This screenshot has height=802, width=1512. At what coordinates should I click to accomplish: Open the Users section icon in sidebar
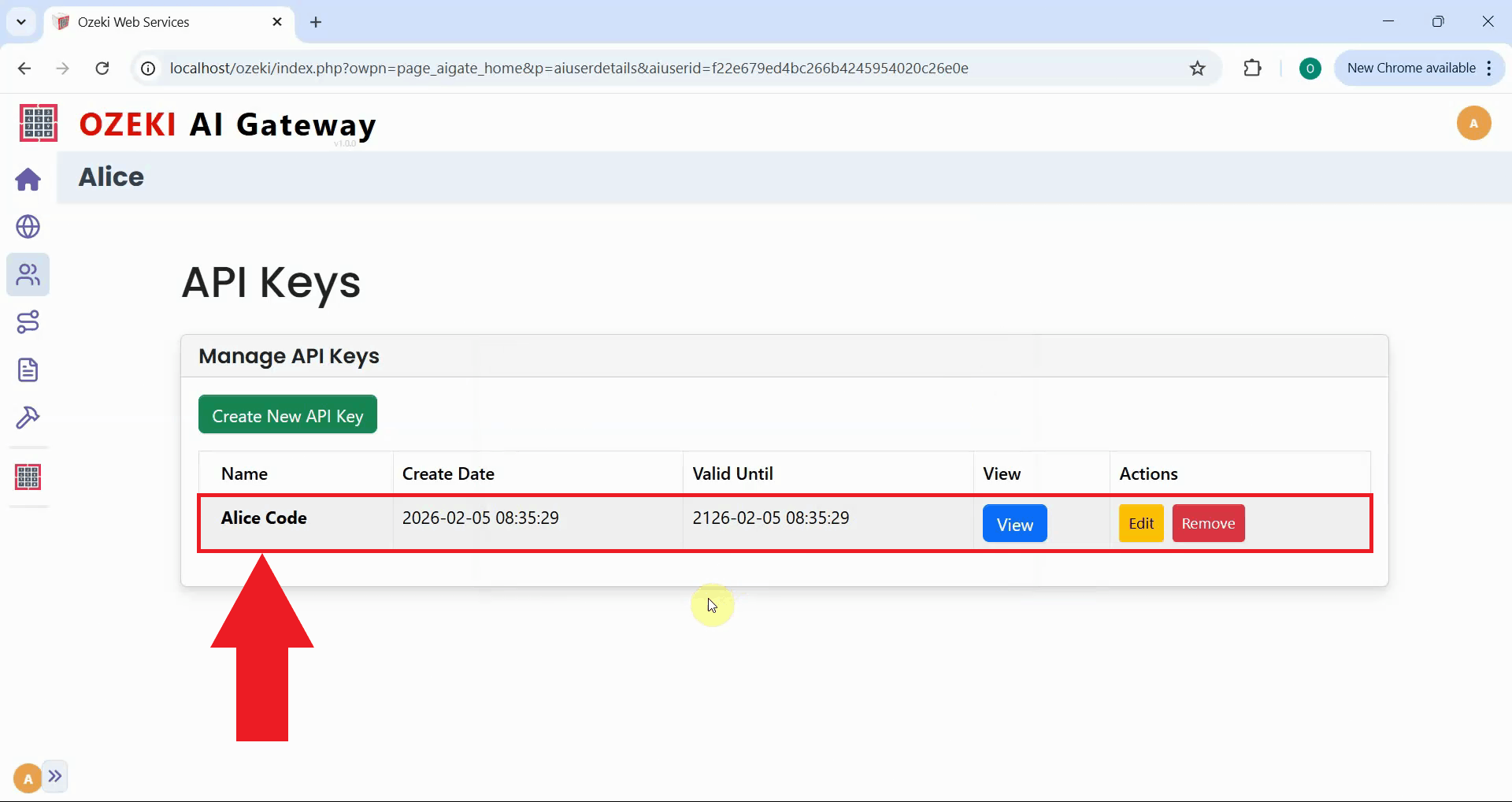click(x=28, y=275)
